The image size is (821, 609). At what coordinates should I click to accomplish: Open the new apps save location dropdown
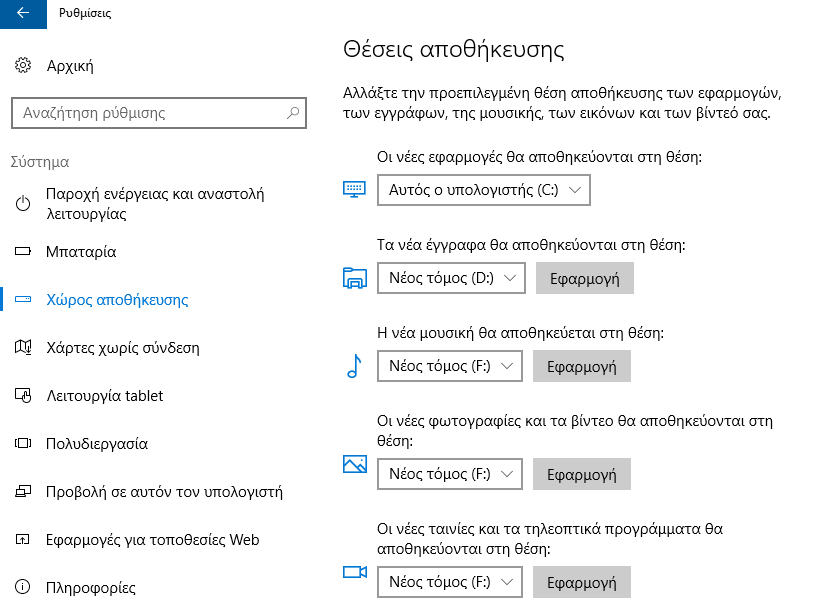coord(484,190)
